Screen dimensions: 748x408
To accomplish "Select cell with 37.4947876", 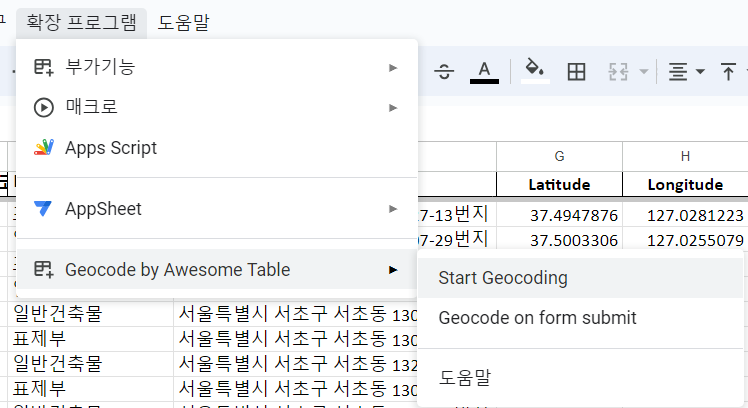I will click(x=559, y=215).
